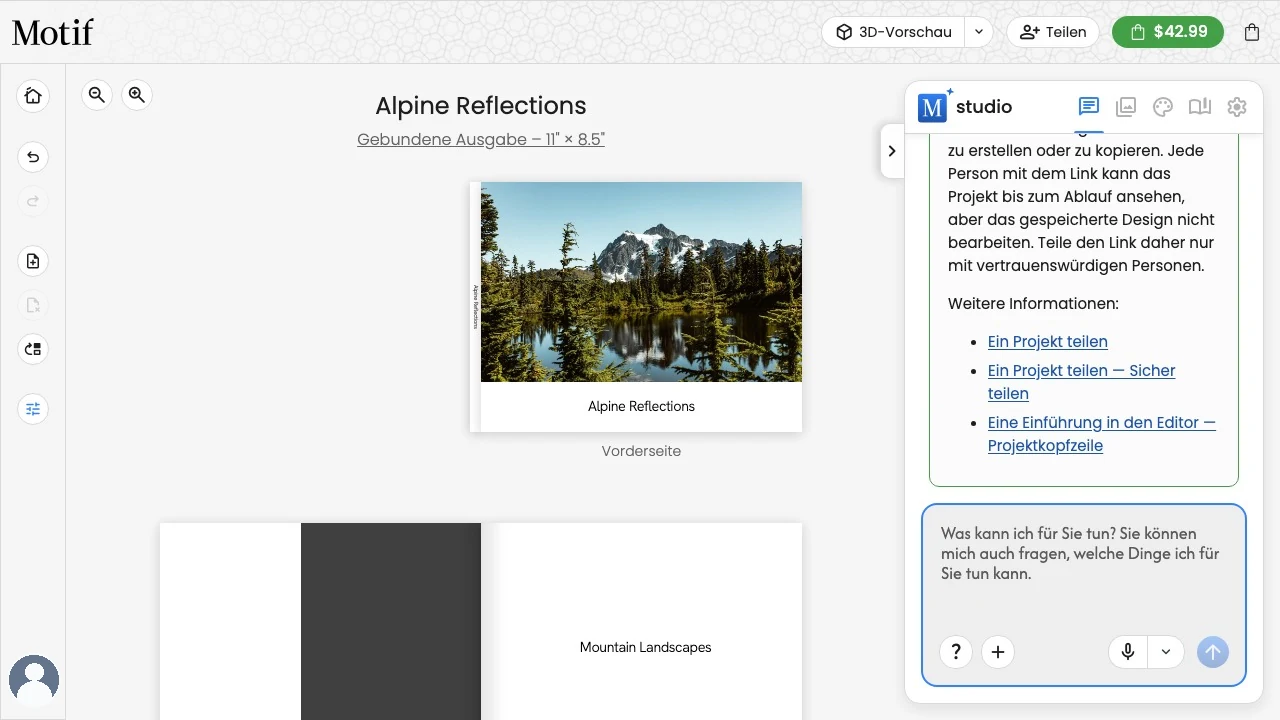Viewport: 1280px width, 720px height.
Task: Open the shopping bag cart icon
Action: click(1252, 32)
